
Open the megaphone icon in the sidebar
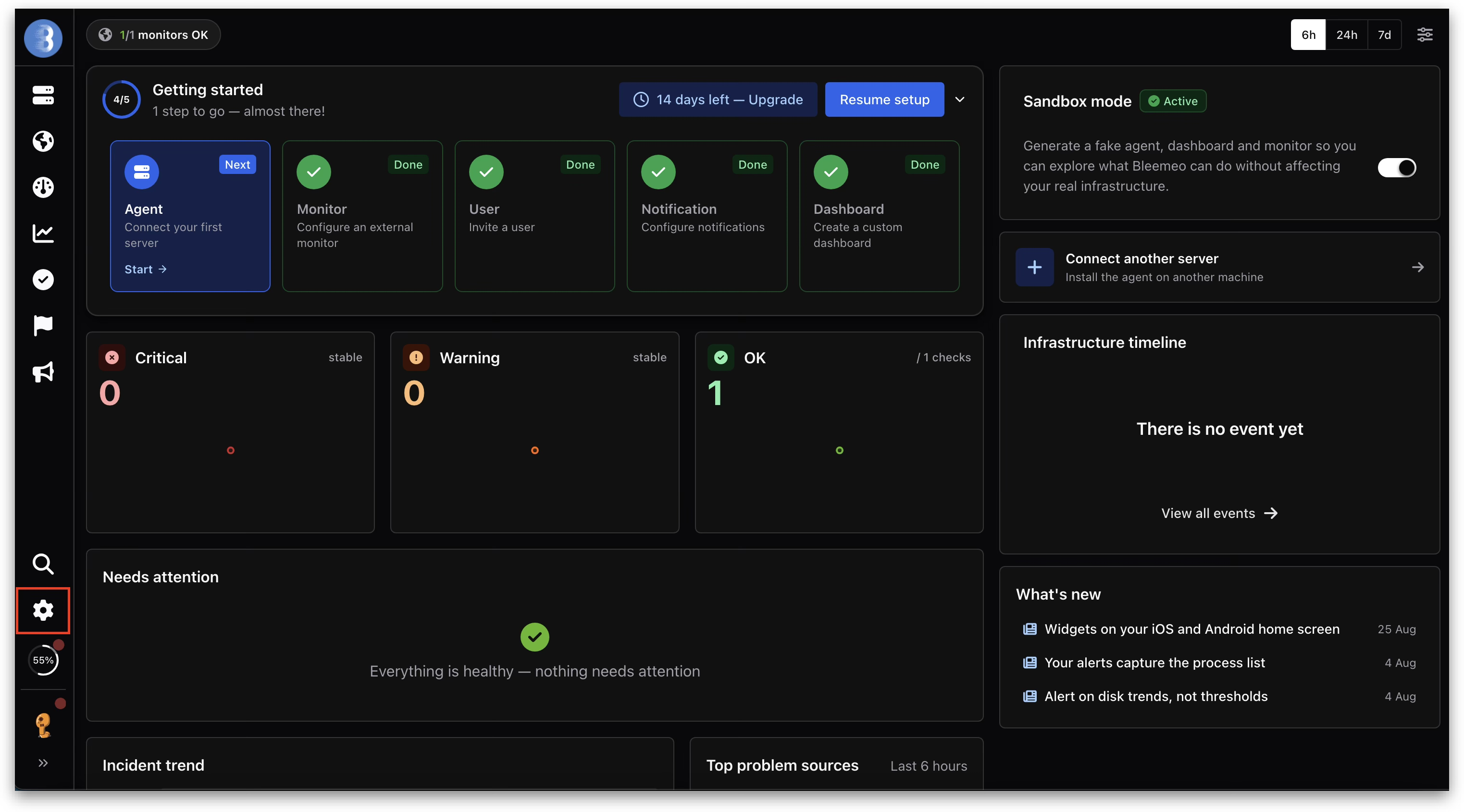click(43, 371)
